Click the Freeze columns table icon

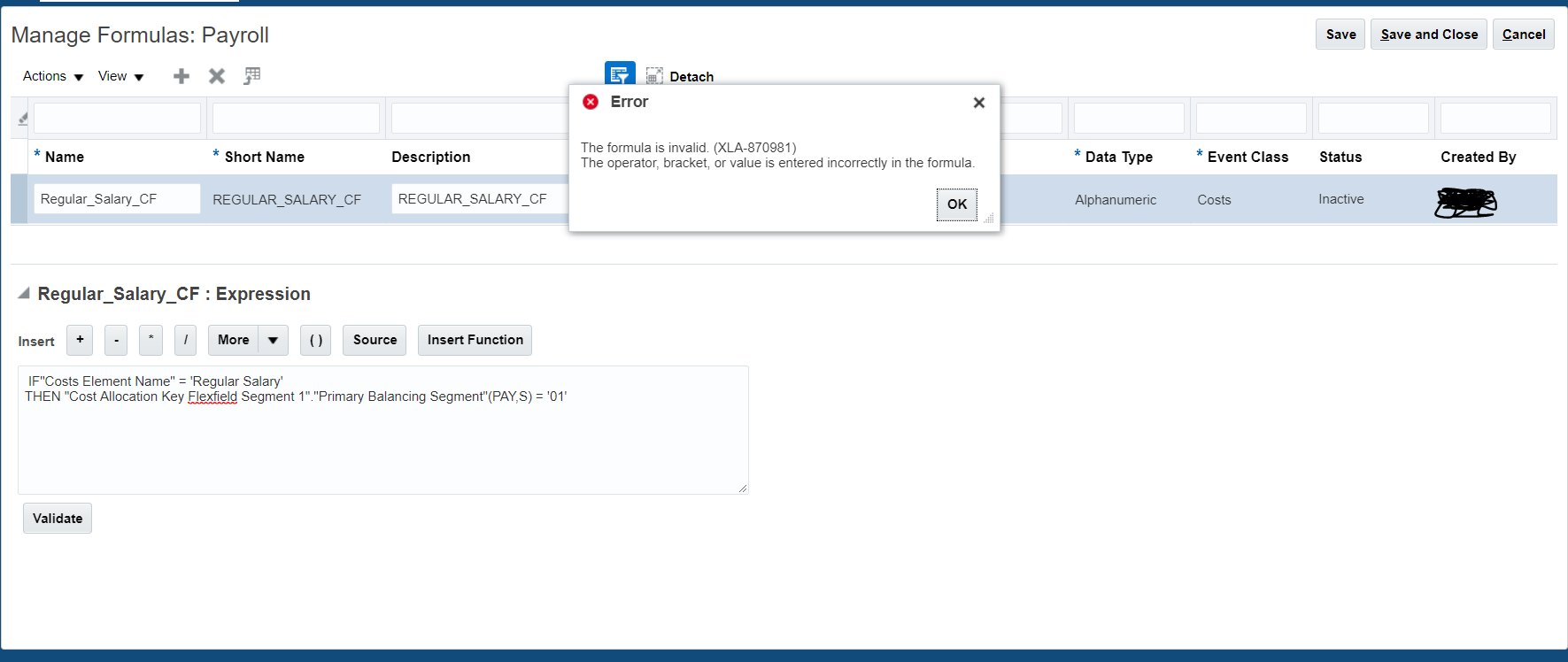(252, 76)
